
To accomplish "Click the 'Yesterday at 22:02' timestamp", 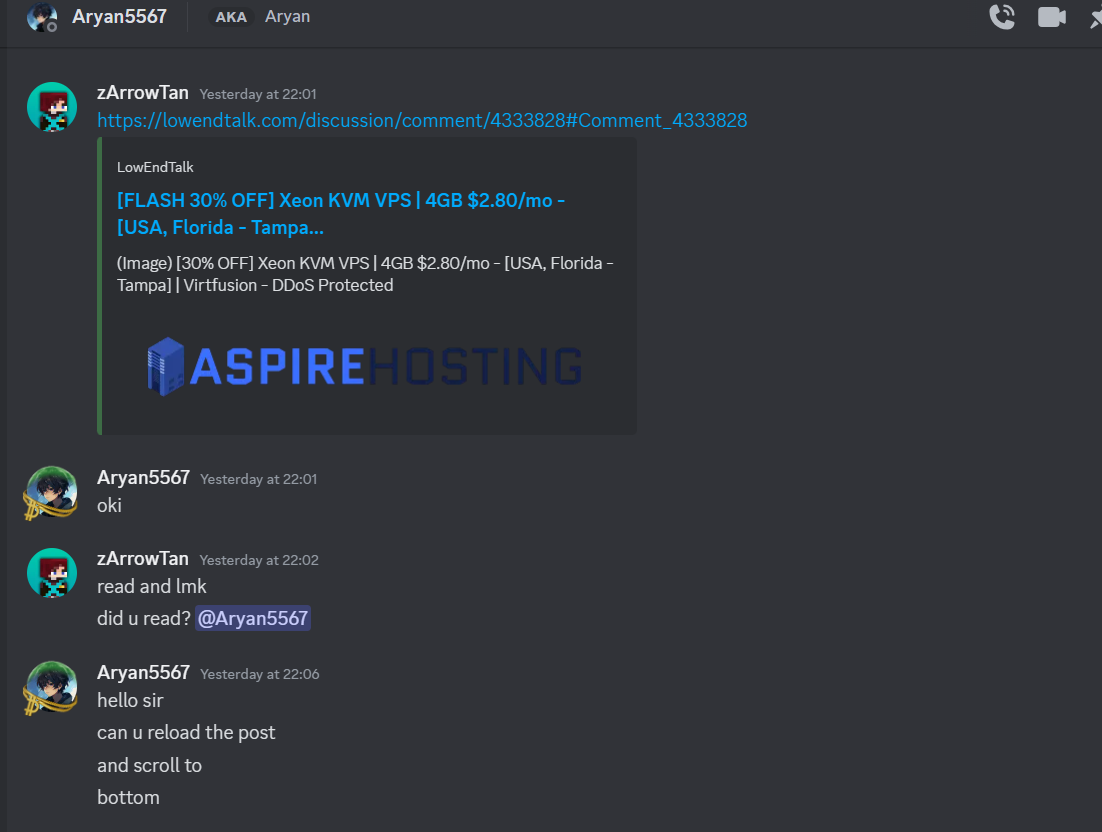I will (259, 560).
